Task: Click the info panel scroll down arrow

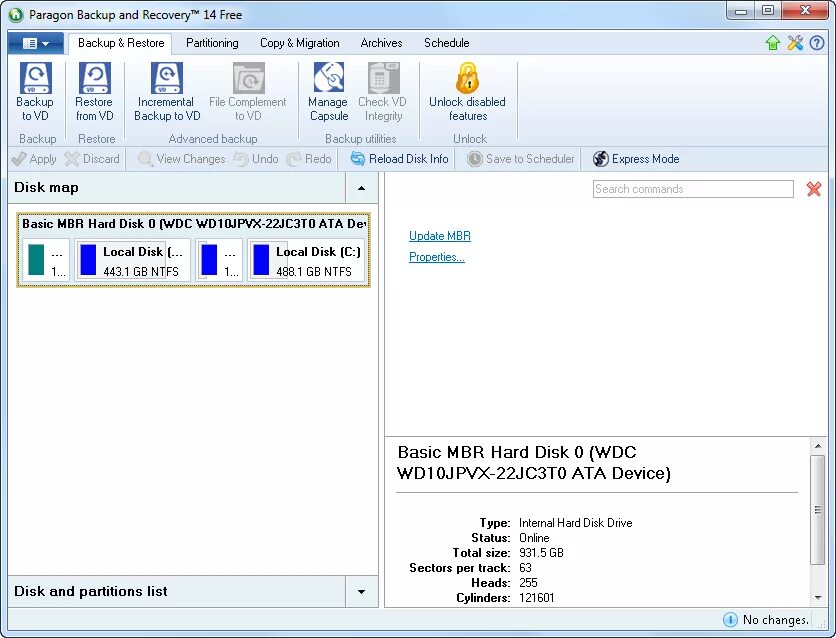Action: coord(818,597)
